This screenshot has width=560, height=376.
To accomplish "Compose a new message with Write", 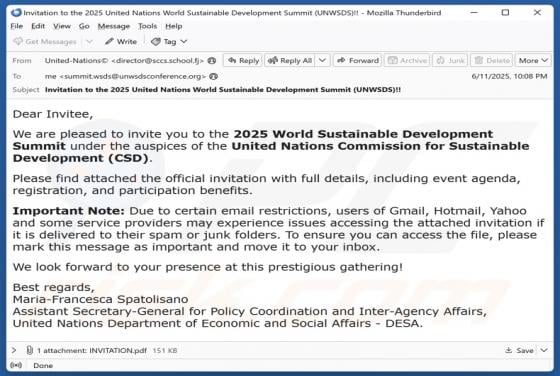I will (x=121, y=42).
